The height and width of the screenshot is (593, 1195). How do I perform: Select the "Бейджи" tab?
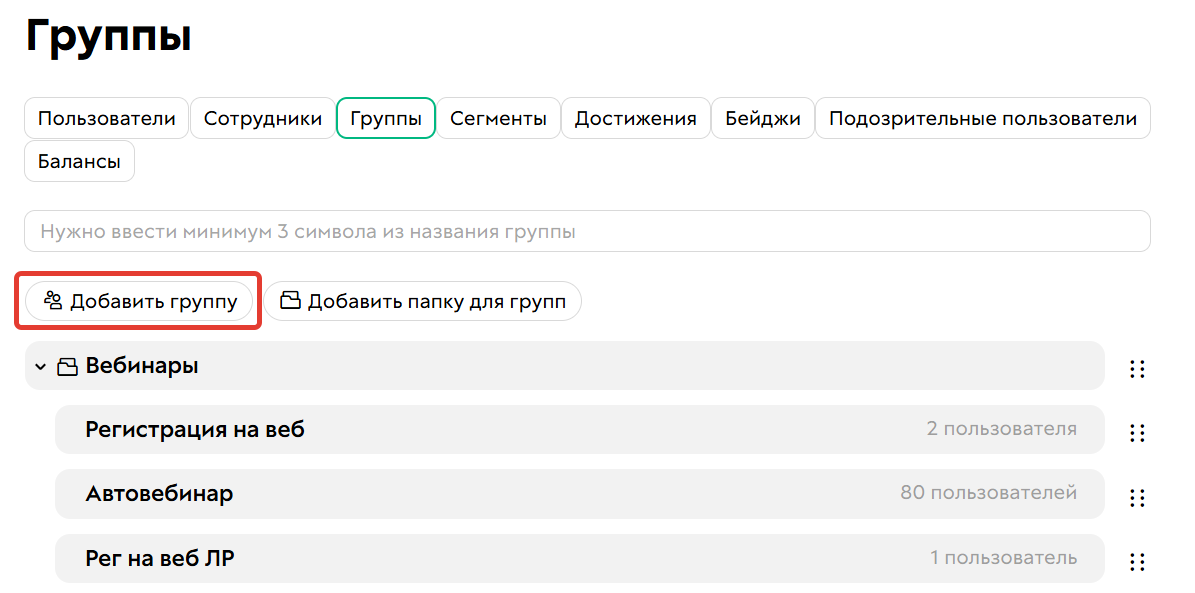click(763, 118)
